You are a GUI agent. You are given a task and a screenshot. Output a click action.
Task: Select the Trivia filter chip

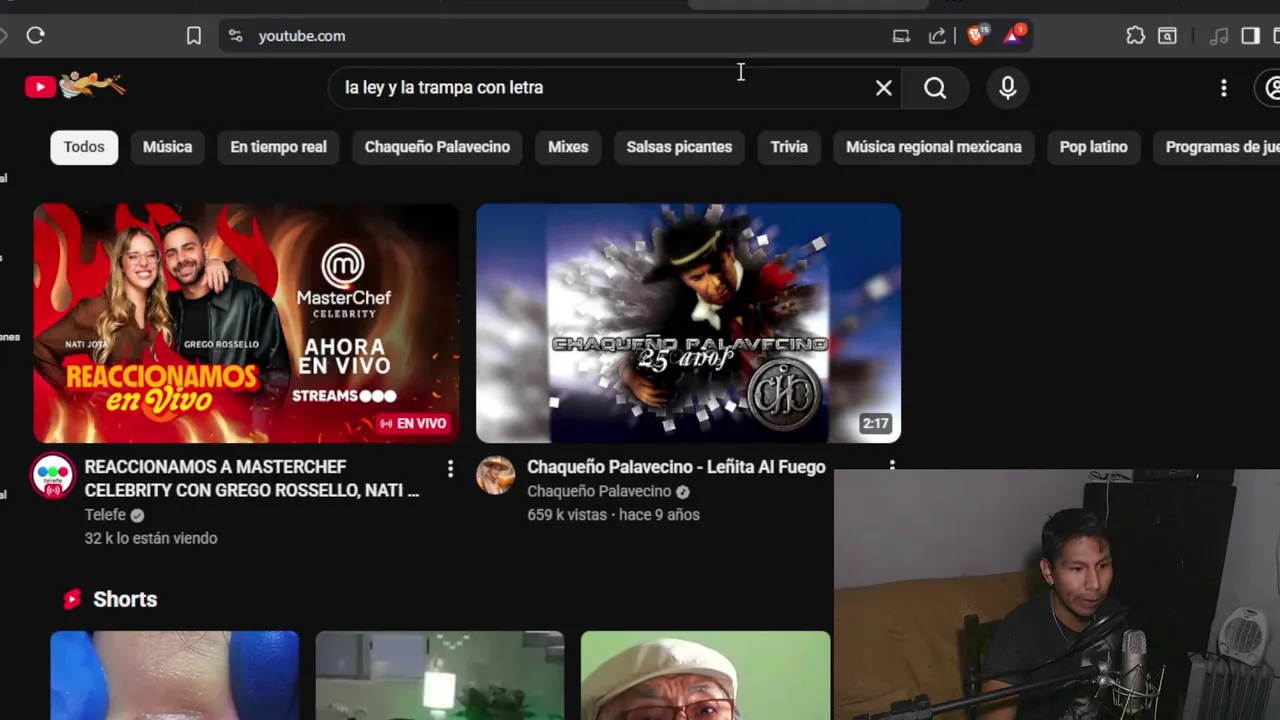[789, 147]
